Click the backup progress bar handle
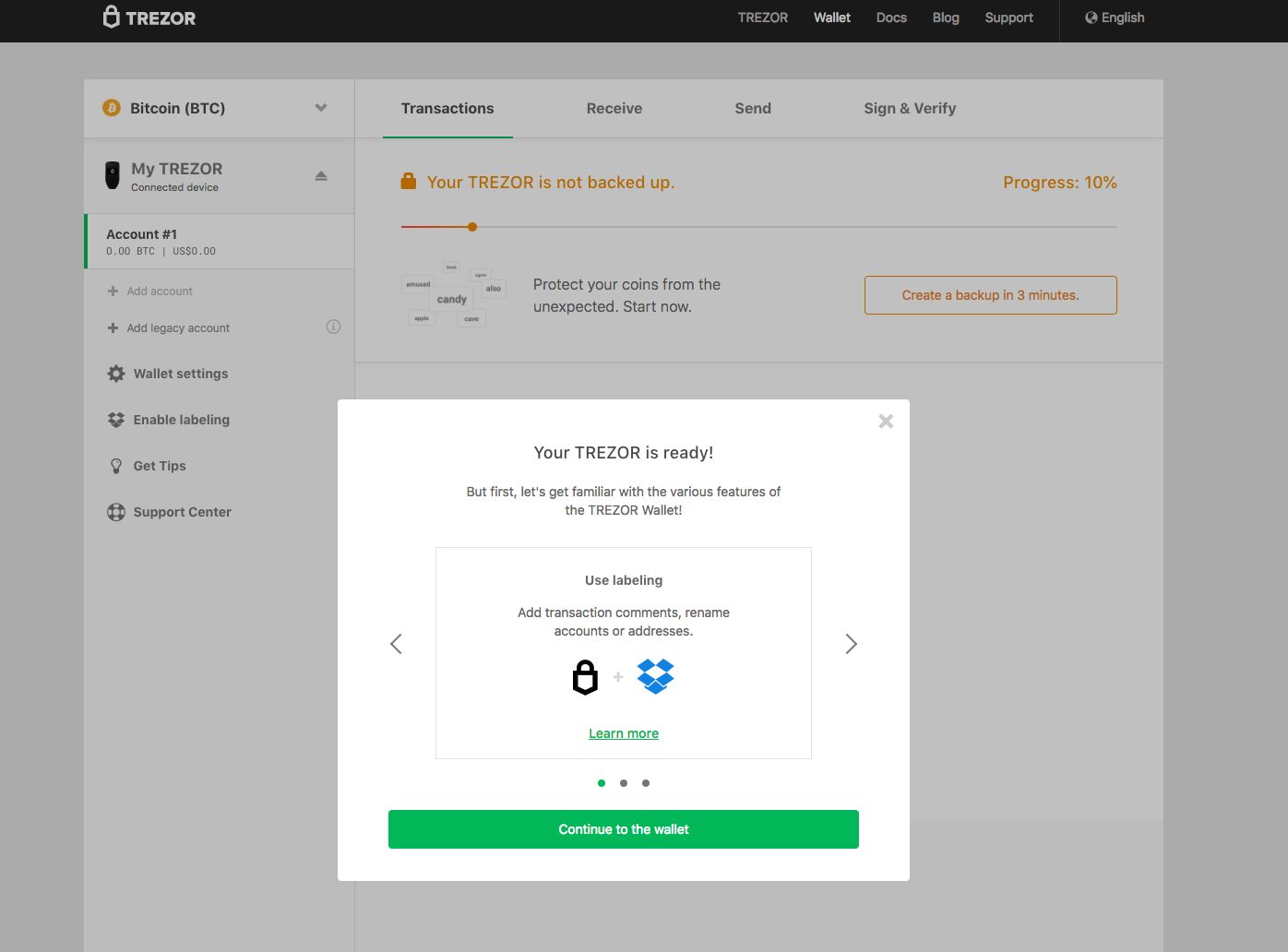 click(472, 227)
